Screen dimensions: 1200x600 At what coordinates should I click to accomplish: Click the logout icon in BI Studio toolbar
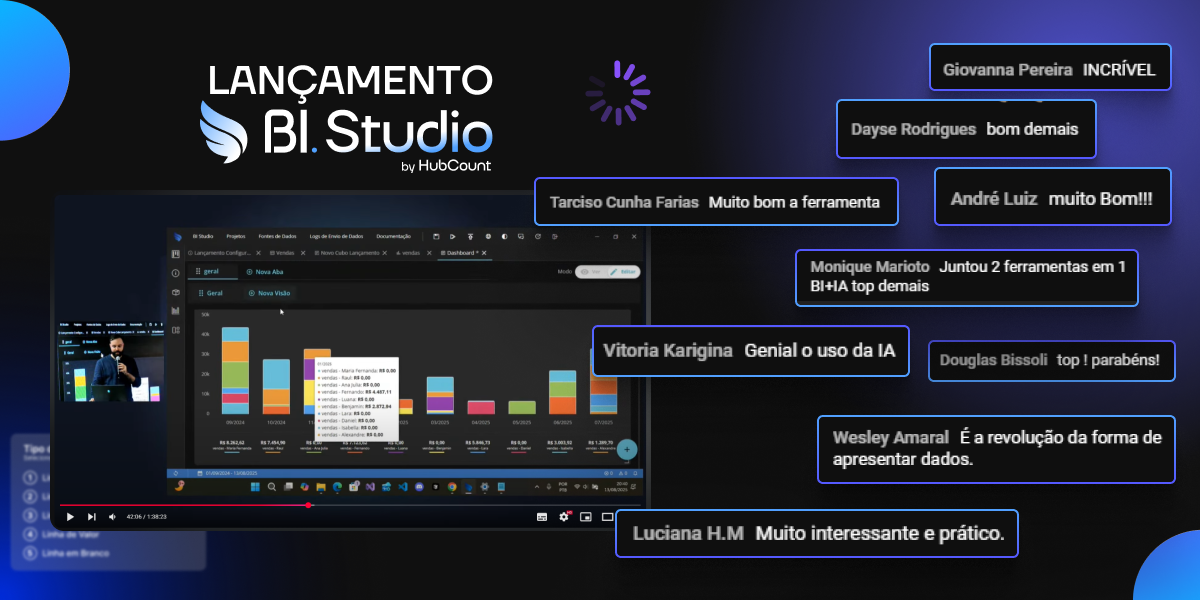(x=554, y=236)
